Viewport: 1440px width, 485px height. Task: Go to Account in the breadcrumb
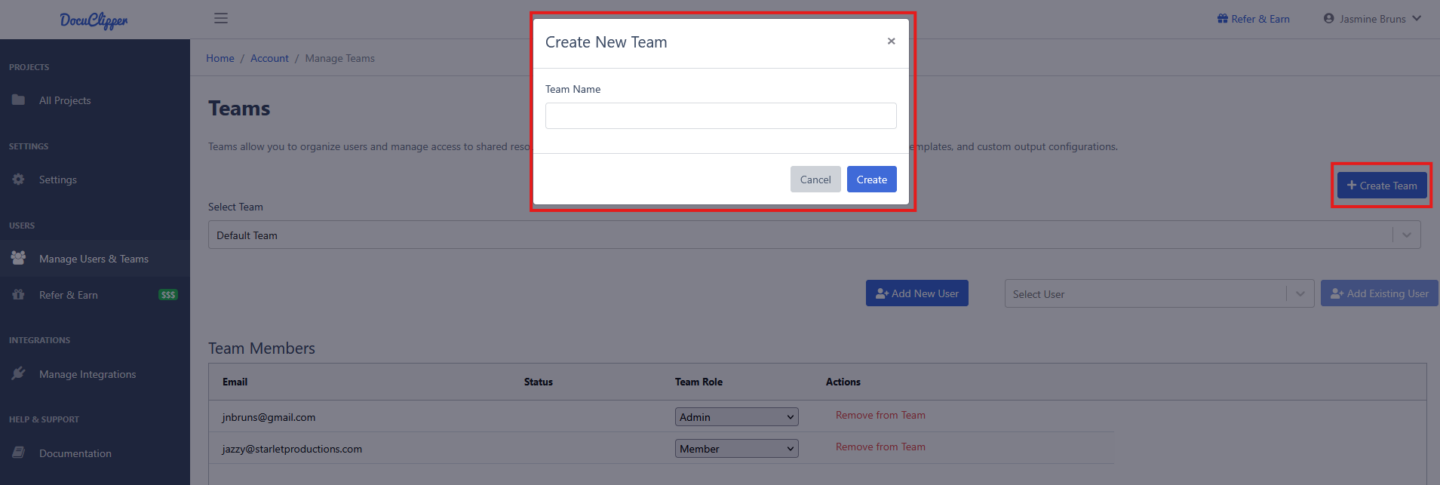(x=269, y=58)
